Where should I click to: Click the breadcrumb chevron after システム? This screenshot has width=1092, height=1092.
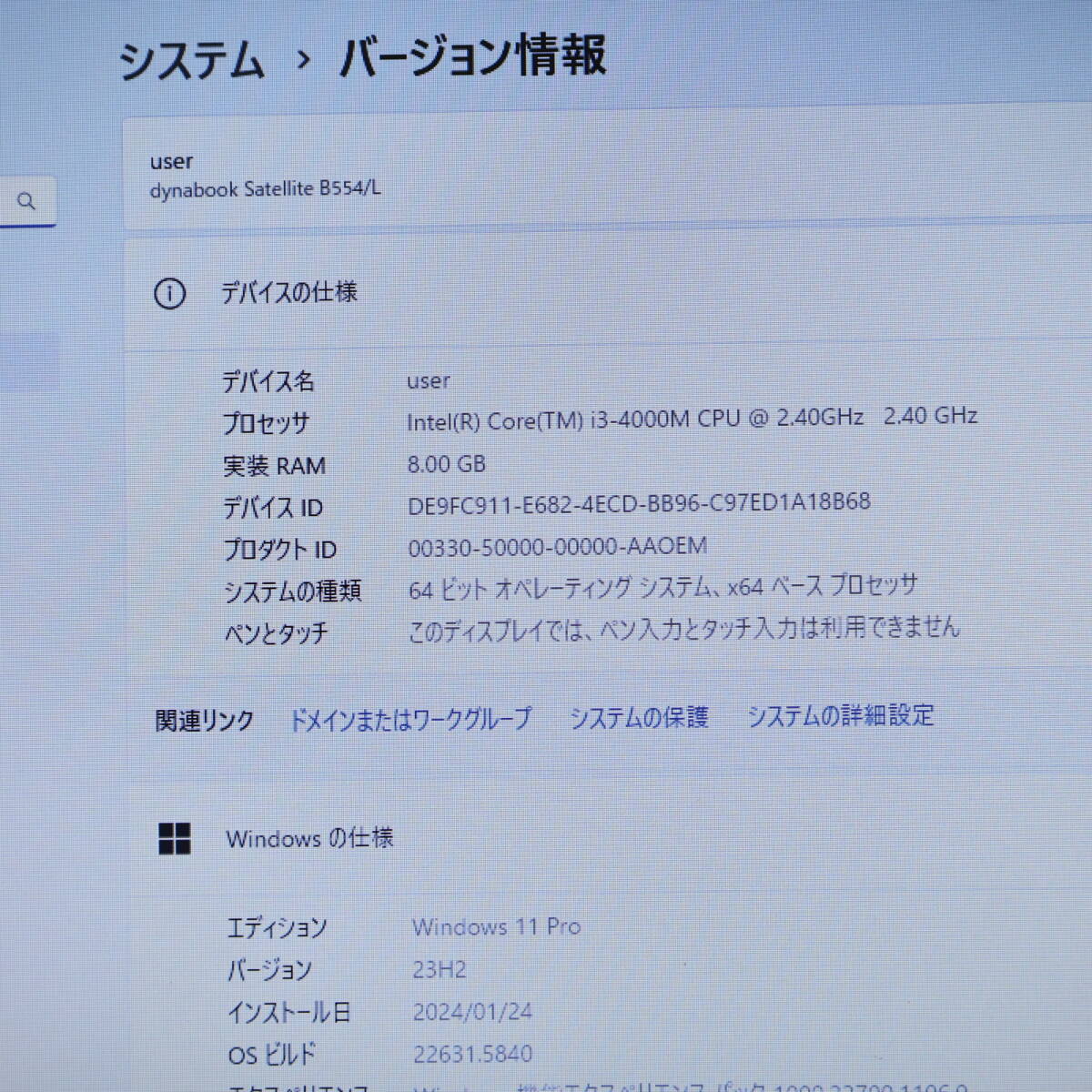click(304, 61)
